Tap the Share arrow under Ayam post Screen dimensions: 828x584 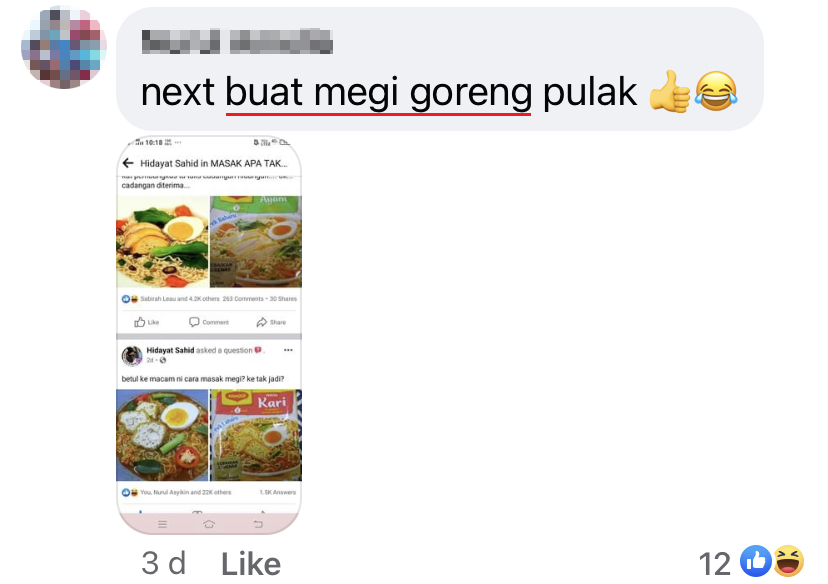271,322
